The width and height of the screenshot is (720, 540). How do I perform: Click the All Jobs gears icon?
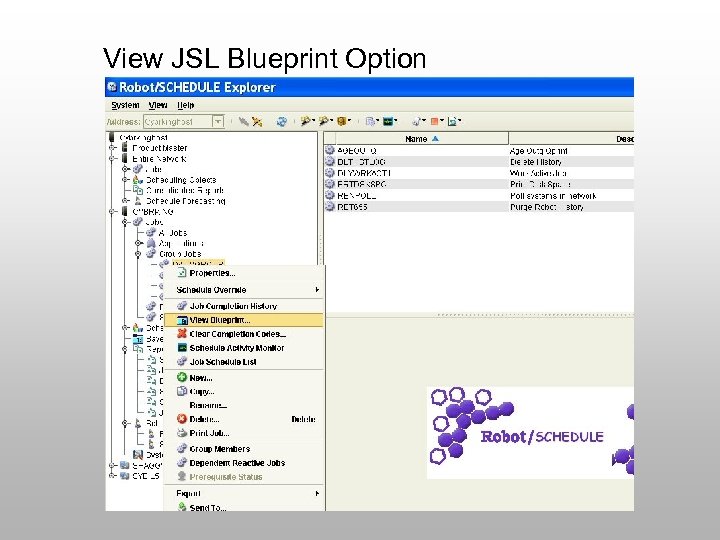[151, 232]
